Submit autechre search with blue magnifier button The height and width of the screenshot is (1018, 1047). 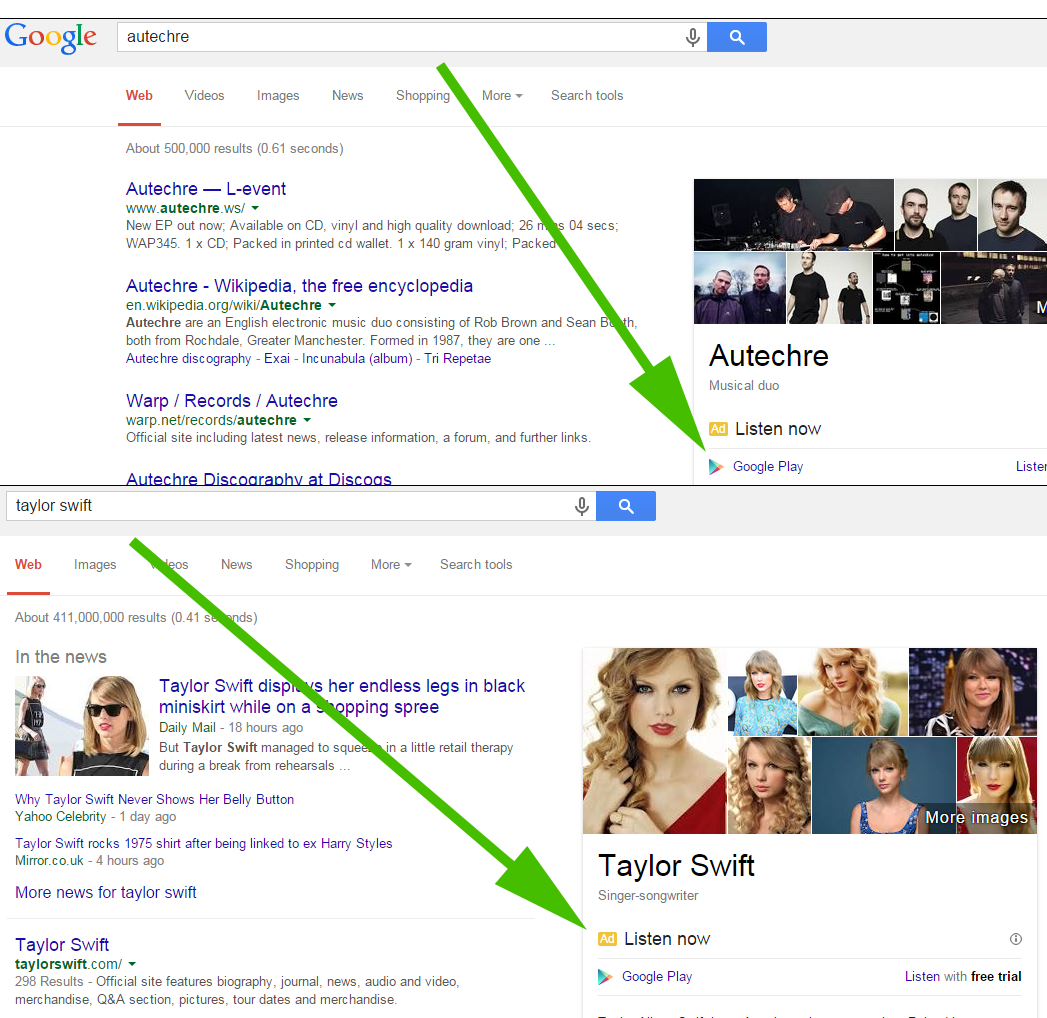coord(737,37)
